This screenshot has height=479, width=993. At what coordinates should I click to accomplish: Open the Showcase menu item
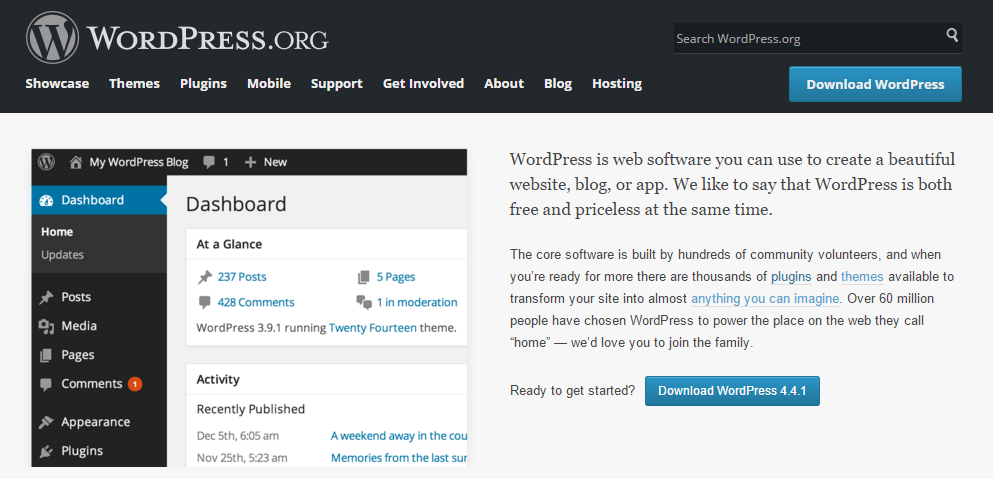(x=57, y=84)
